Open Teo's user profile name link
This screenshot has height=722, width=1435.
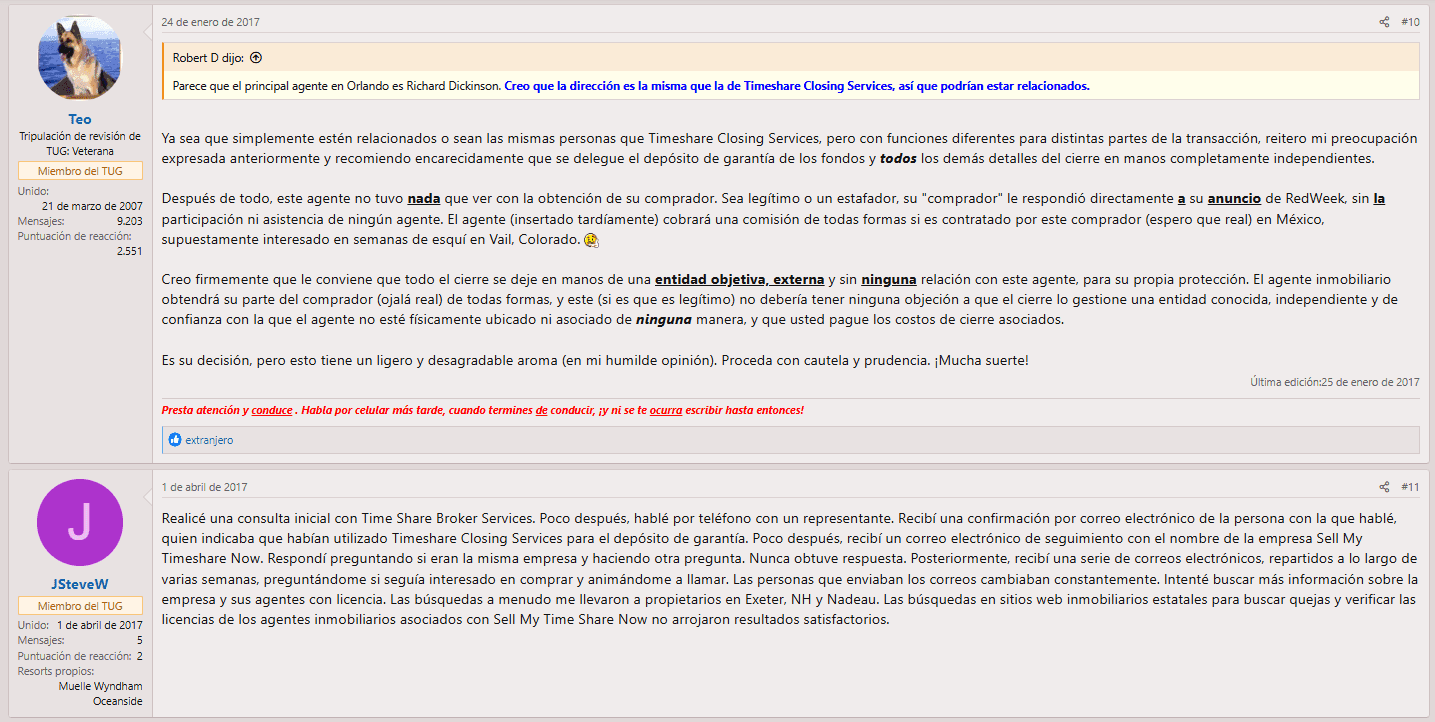pos(80,119)
